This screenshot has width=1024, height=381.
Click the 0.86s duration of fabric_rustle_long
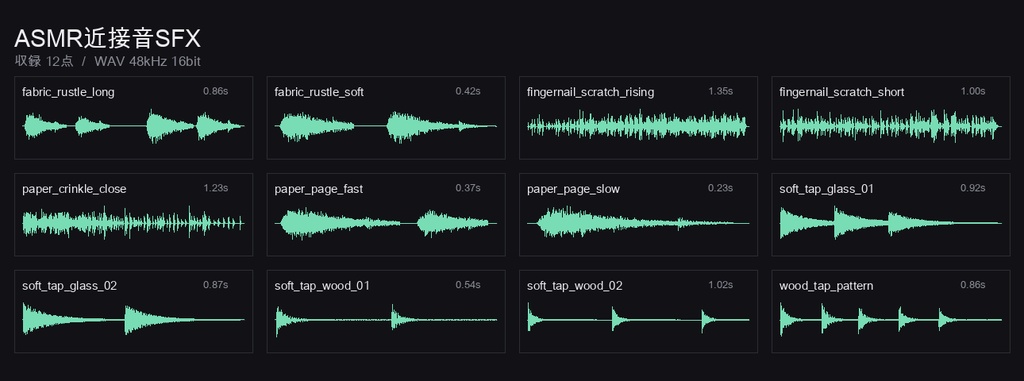tap(216, 91)
